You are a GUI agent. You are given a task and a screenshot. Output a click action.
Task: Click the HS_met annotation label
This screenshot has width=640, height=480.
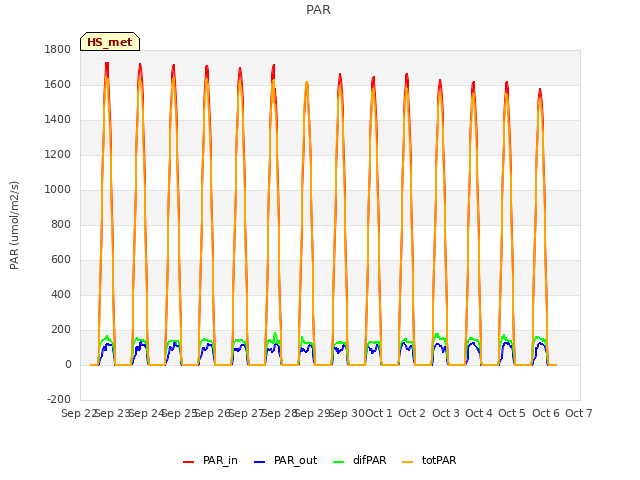click(110, 42)
